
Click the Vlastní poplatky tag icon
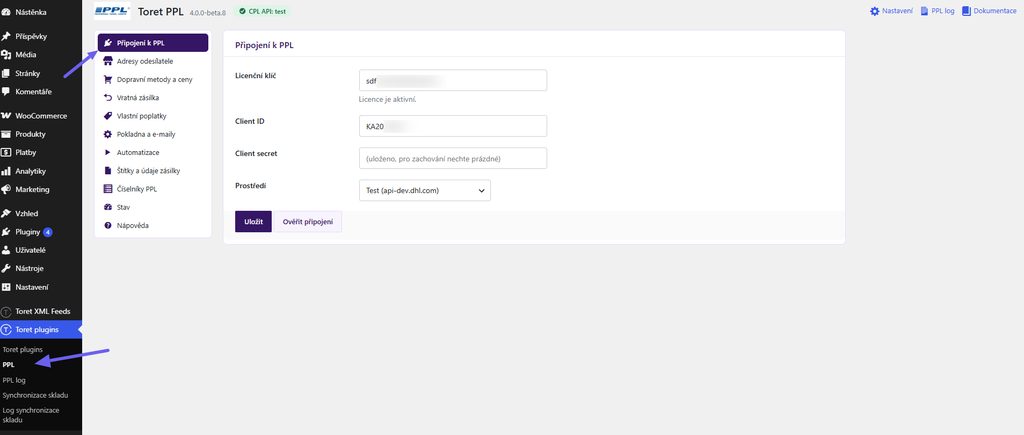click(108, 116)
